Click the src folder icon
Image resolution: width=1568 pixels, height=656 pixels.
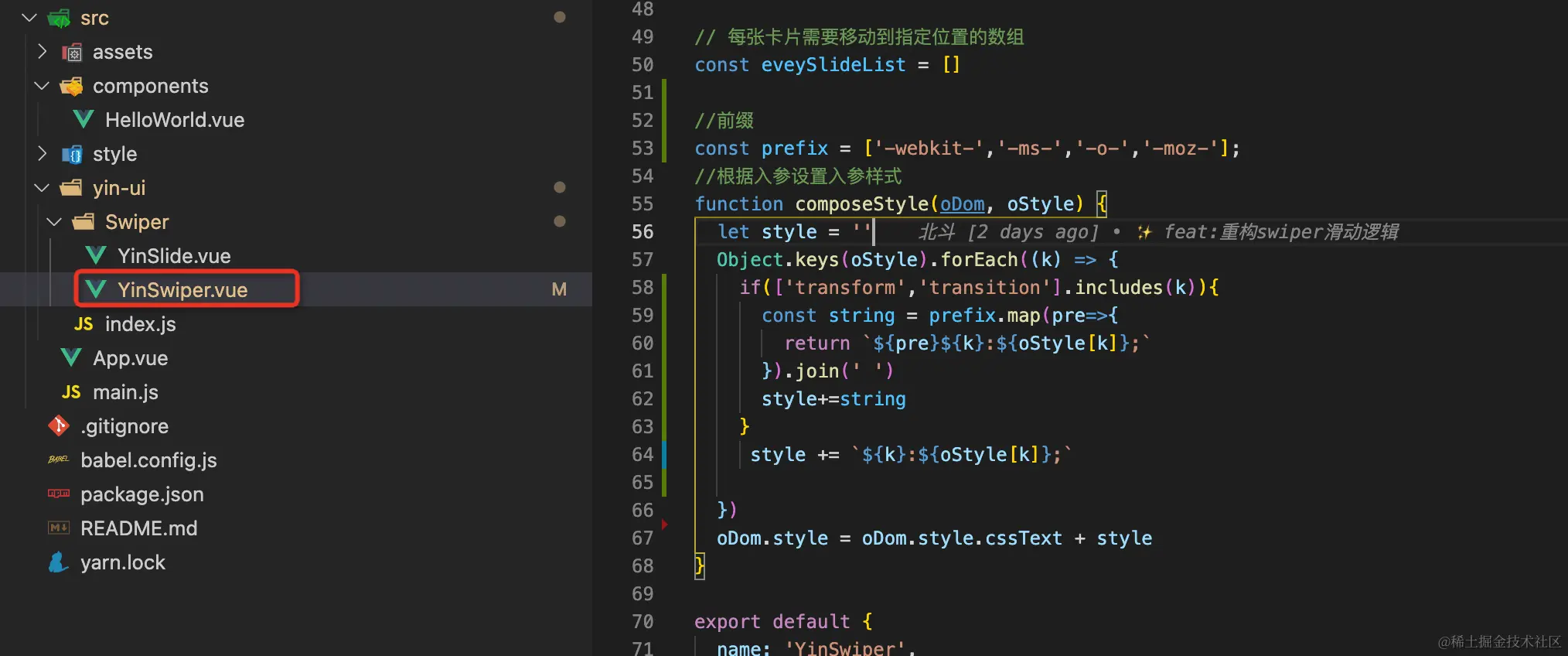point(59,18)
